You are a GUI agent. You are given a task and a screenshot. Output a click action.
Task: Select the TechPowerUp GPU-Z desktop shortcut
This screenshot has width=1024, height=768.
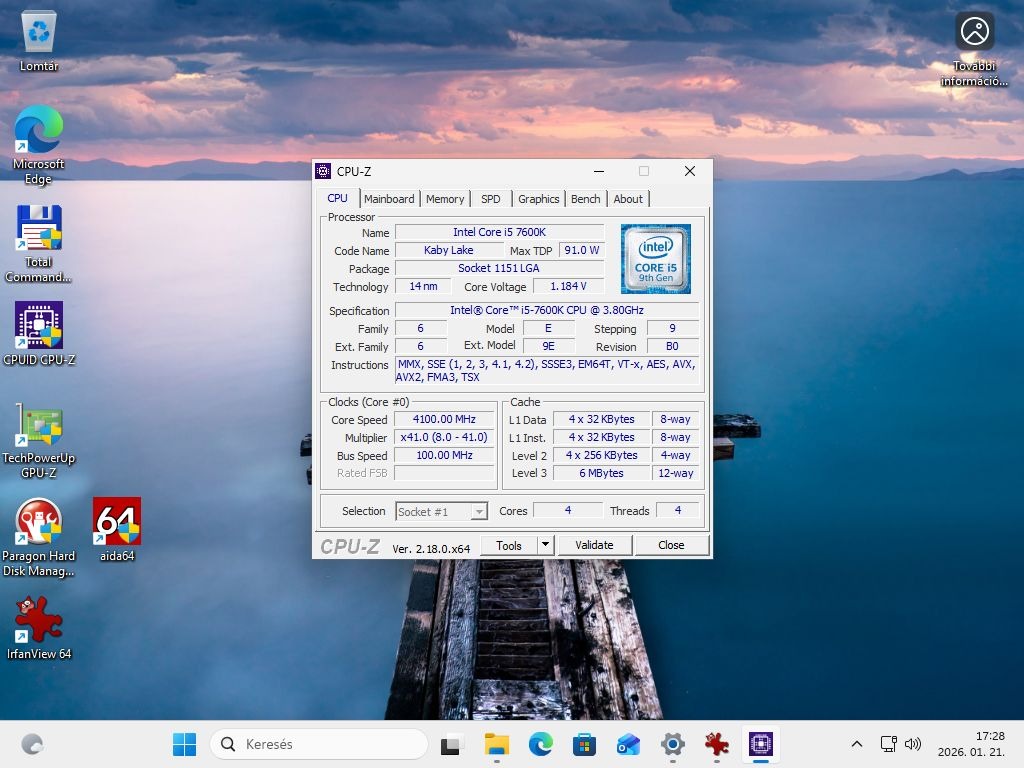tap(39, 440)
